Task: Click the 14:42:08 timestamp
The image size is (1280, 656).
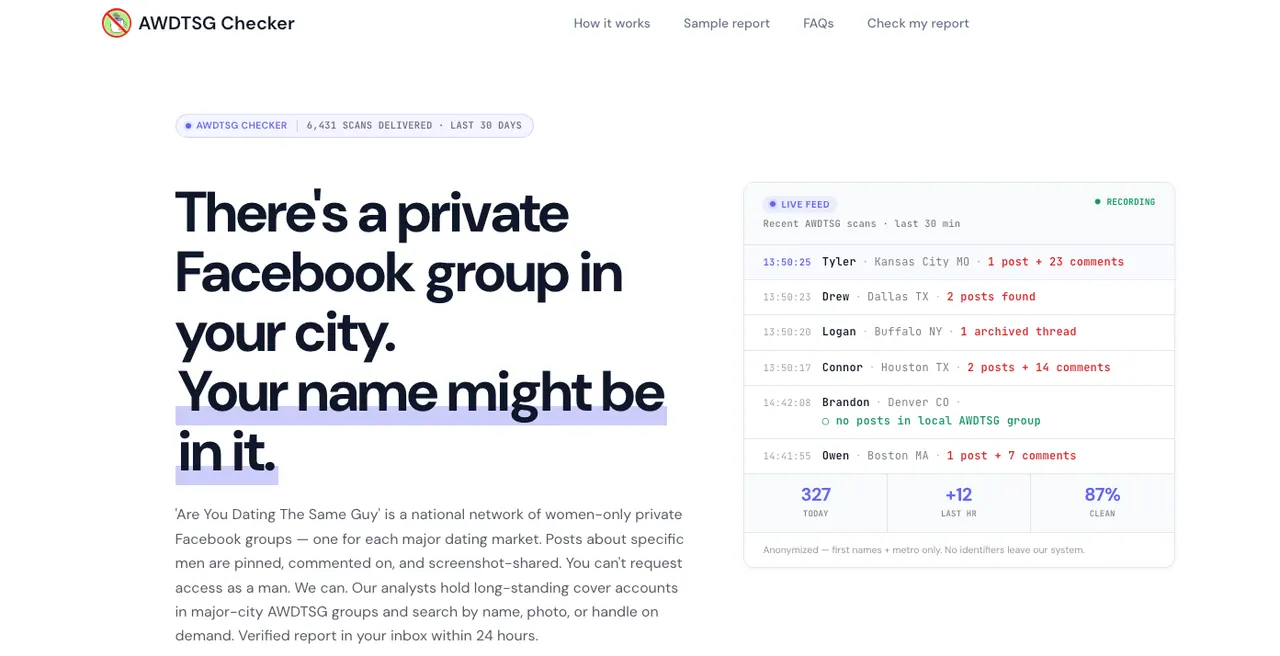Action: click(x=787, y=403)
